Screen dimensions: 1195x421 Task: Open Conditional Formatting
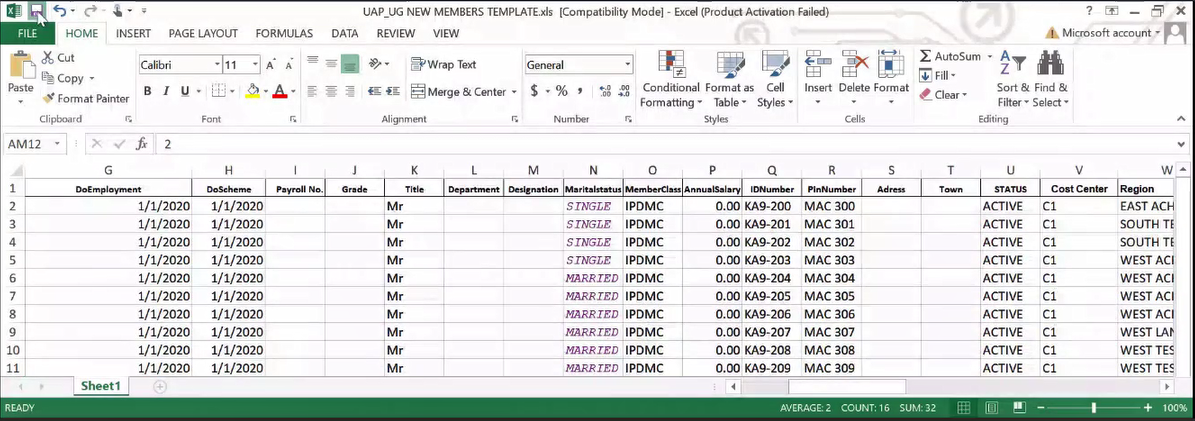671,79
